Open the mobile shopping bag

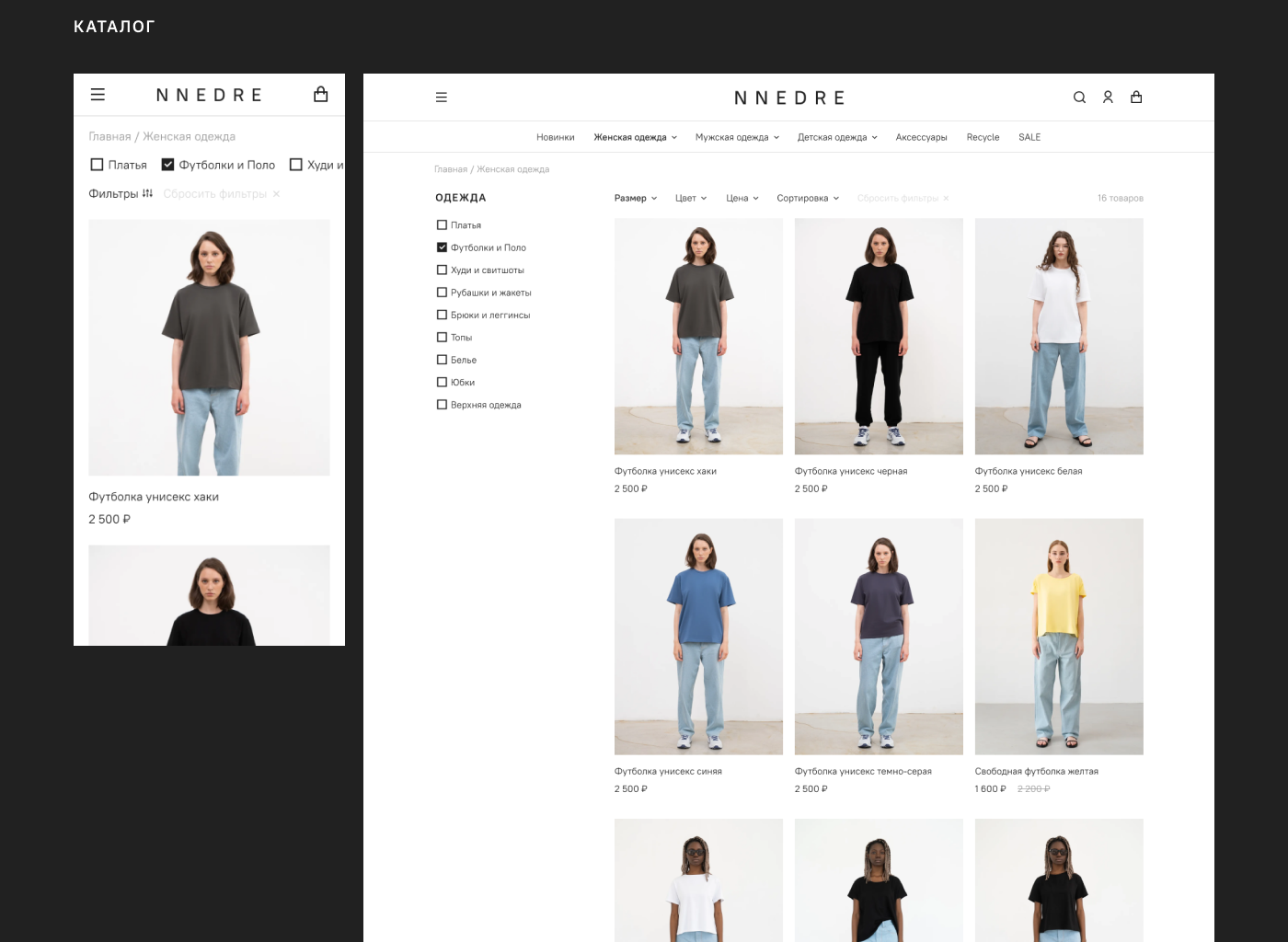click(x=321, y=95)
